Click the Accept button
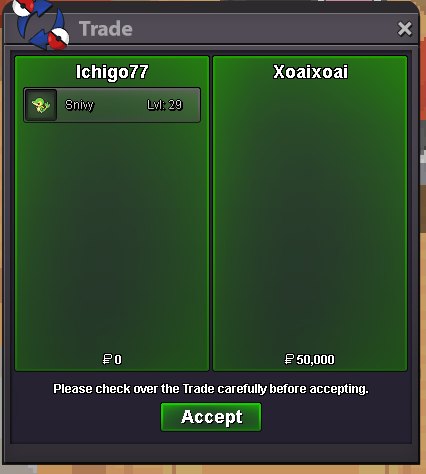This screenshot has width=426, height=474. 211,417
